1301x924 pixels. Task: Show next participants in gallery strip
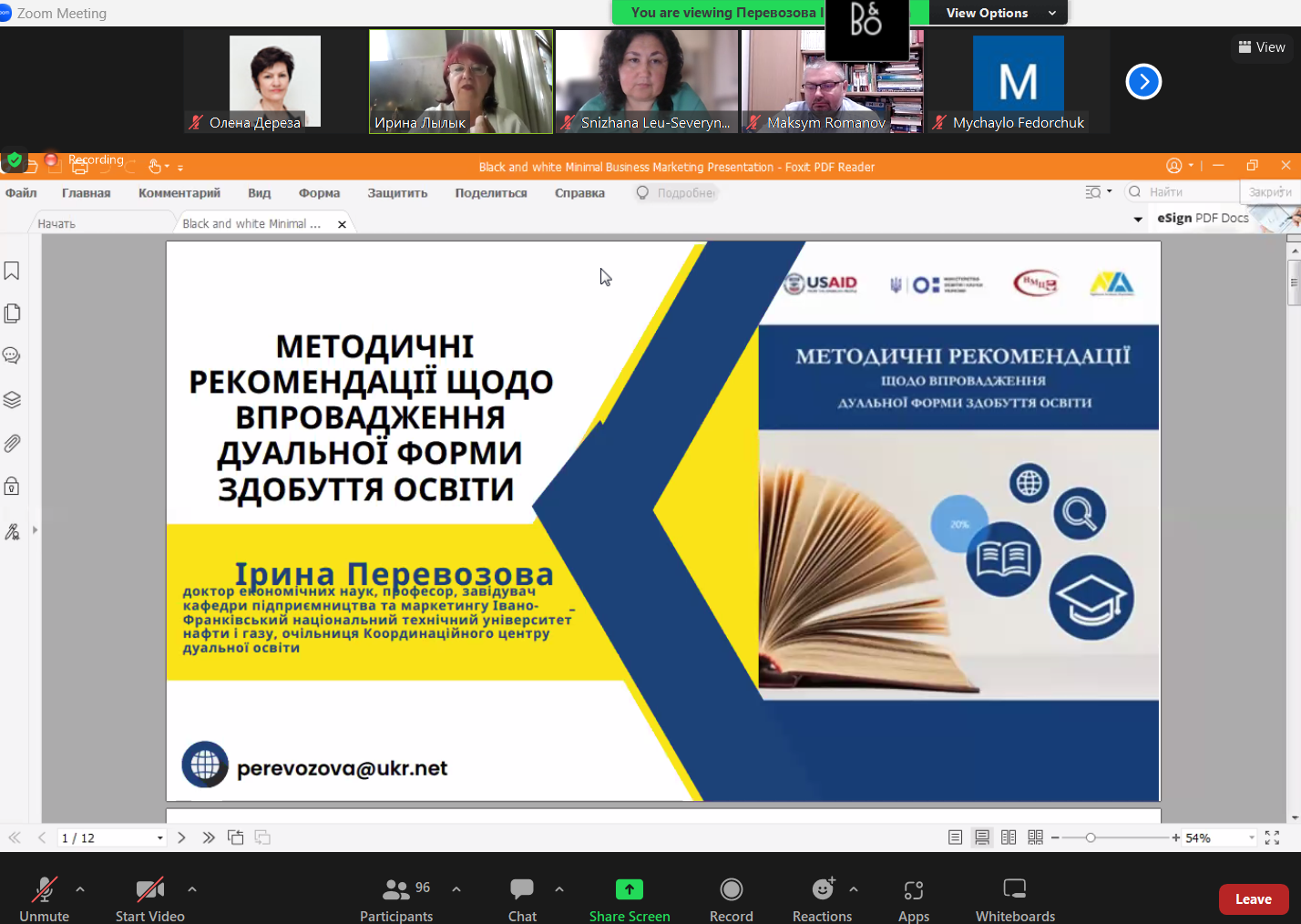pos(1143,82)
